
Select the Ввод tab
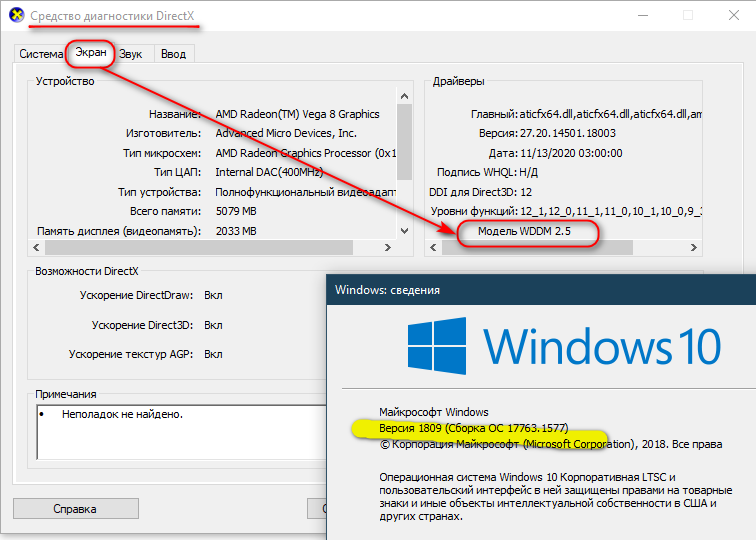(x=174, y=54)
